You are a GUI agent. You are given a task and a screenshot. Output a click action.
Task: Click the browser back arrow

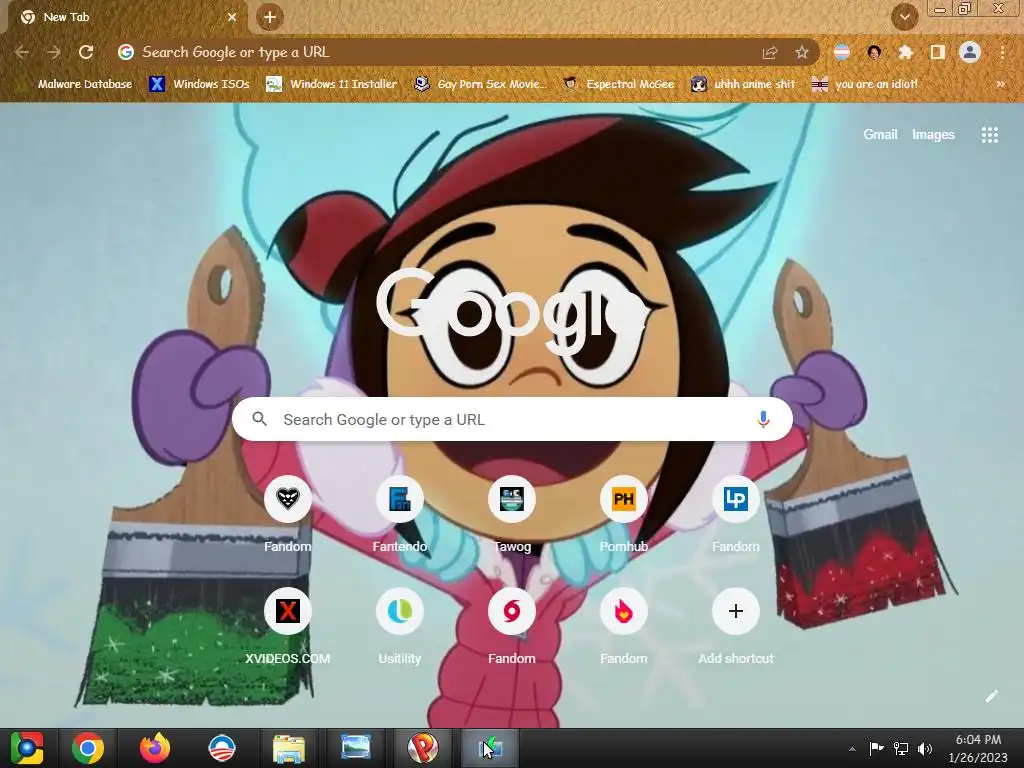(22, 52)
